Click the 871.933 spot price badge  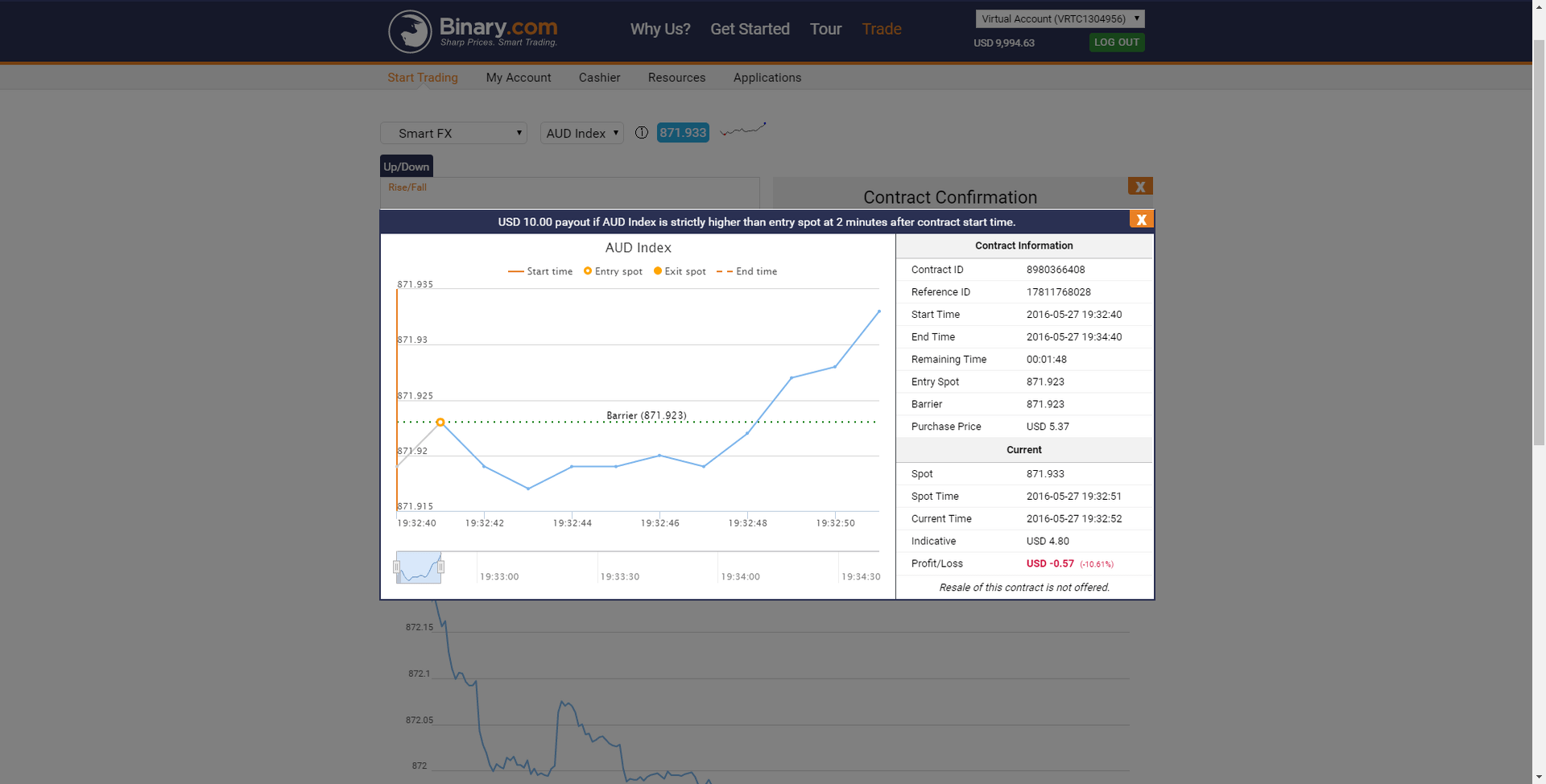[683, 133]
